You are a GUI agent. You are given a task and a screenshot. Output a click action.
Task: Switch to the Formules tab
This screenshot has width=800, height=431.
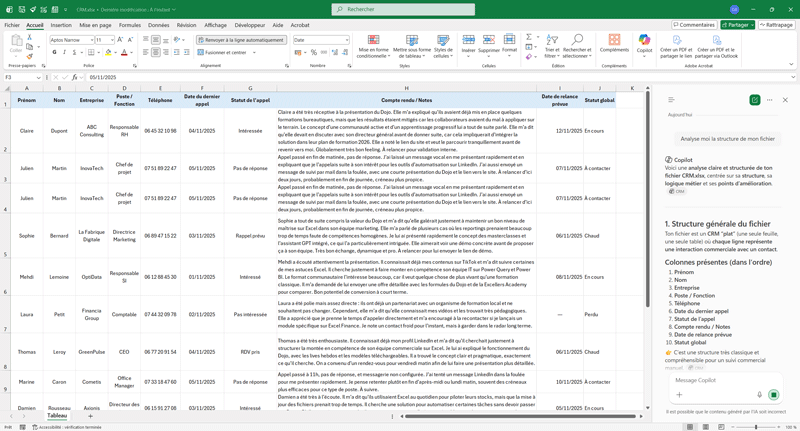coord(130,25)
